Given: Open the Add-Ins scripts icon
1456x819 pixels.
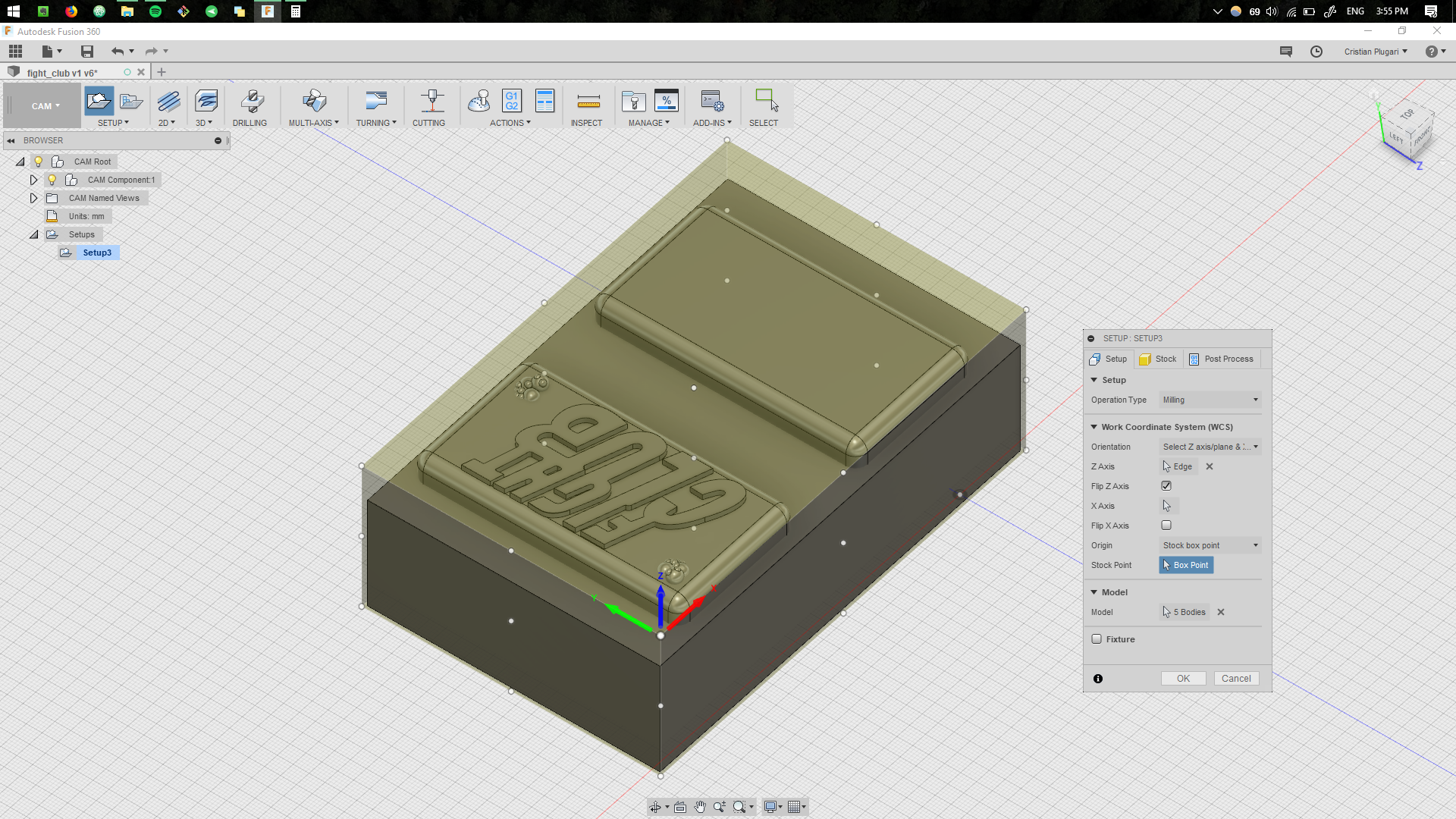Looking at the screenshot, I should click(712, 101).
